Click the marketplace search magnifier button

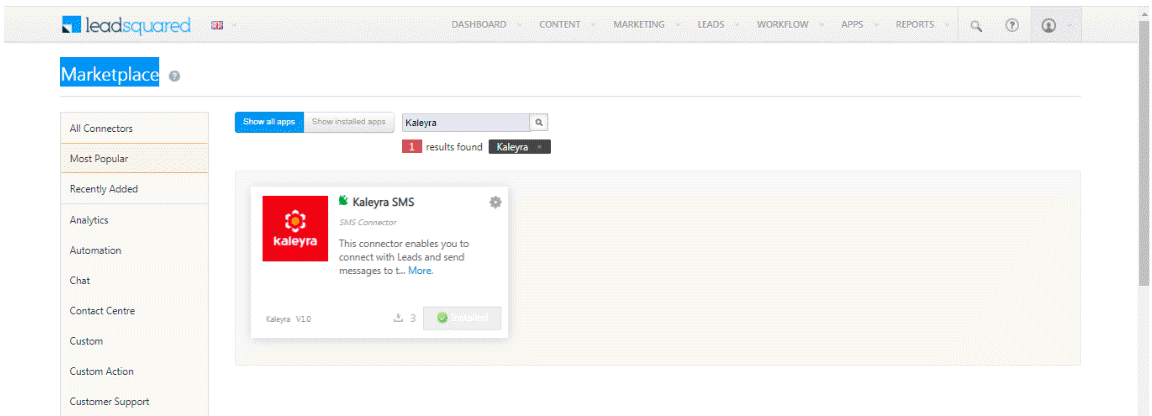[539, 123]
